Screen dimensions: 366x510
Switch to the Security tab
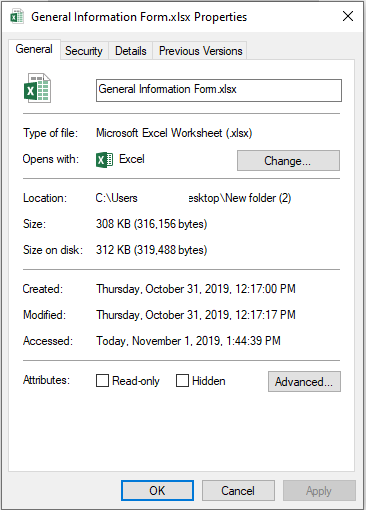(84, 51)
